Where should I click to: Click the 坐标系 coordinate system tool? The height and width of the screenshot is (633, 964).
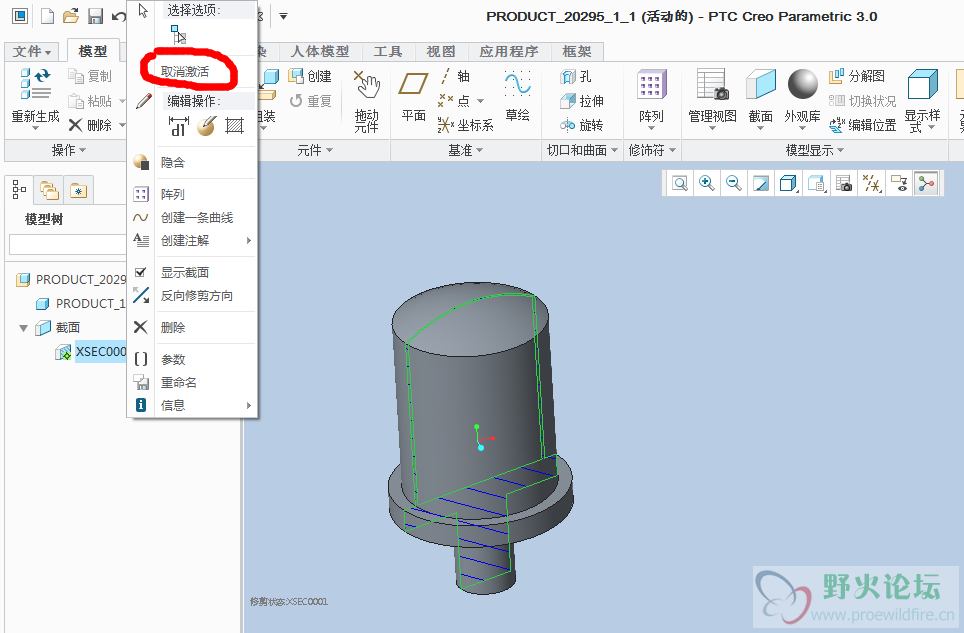[465, 125]
